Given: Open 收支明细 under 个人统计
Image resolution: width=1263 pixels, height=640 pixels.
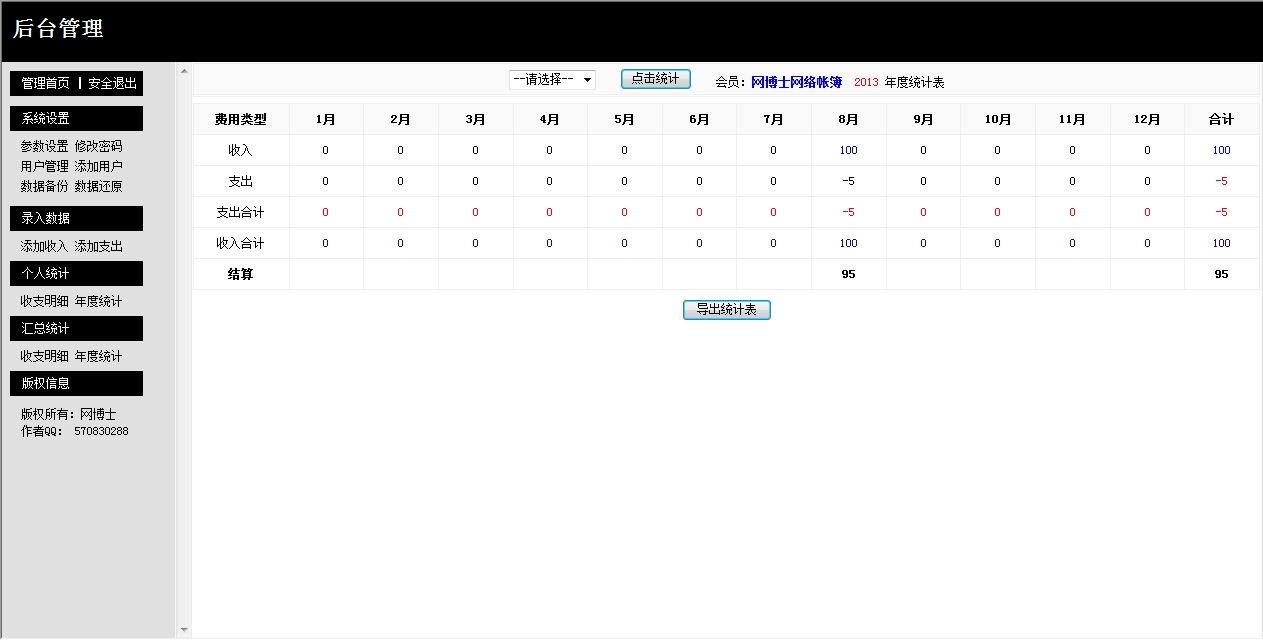Looking at the screenshot, I should (x=44, y=301).
